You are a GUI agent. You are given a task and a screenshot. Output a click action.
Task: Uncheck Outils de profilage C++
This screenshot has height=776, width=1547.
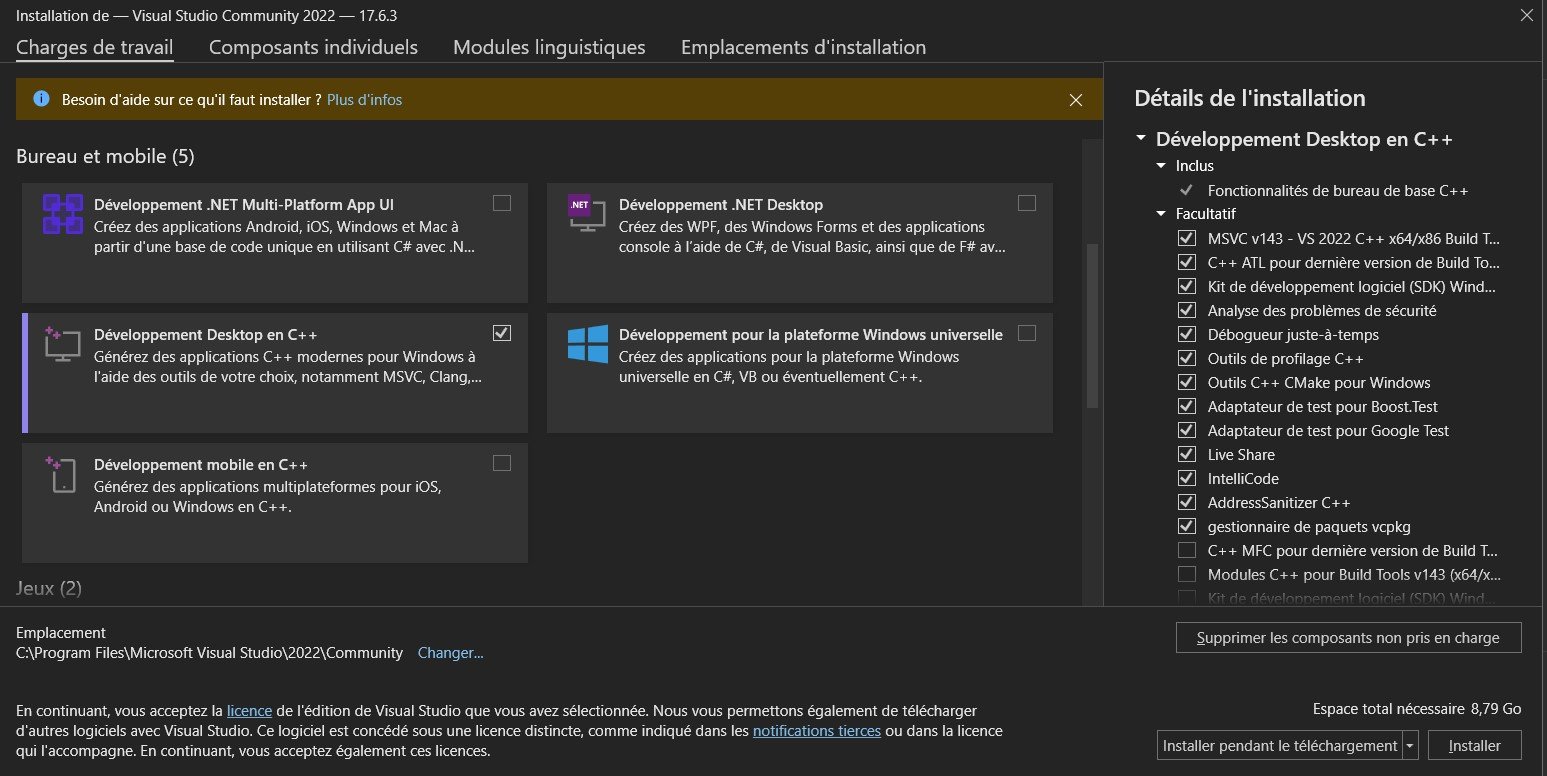pyautogui.click(x=1187, y=358)
